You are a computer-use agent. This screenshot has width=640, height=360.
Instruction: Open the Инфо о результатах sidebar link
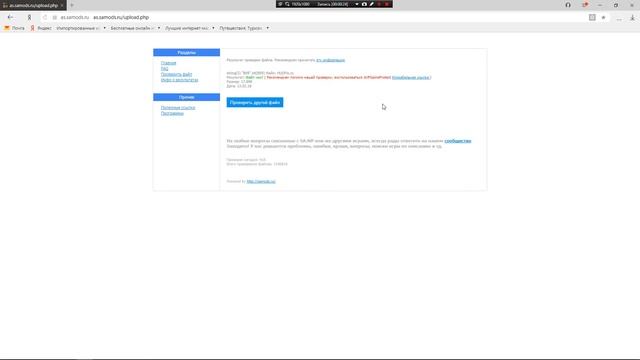pyautogui.click(x=179, y=80)
